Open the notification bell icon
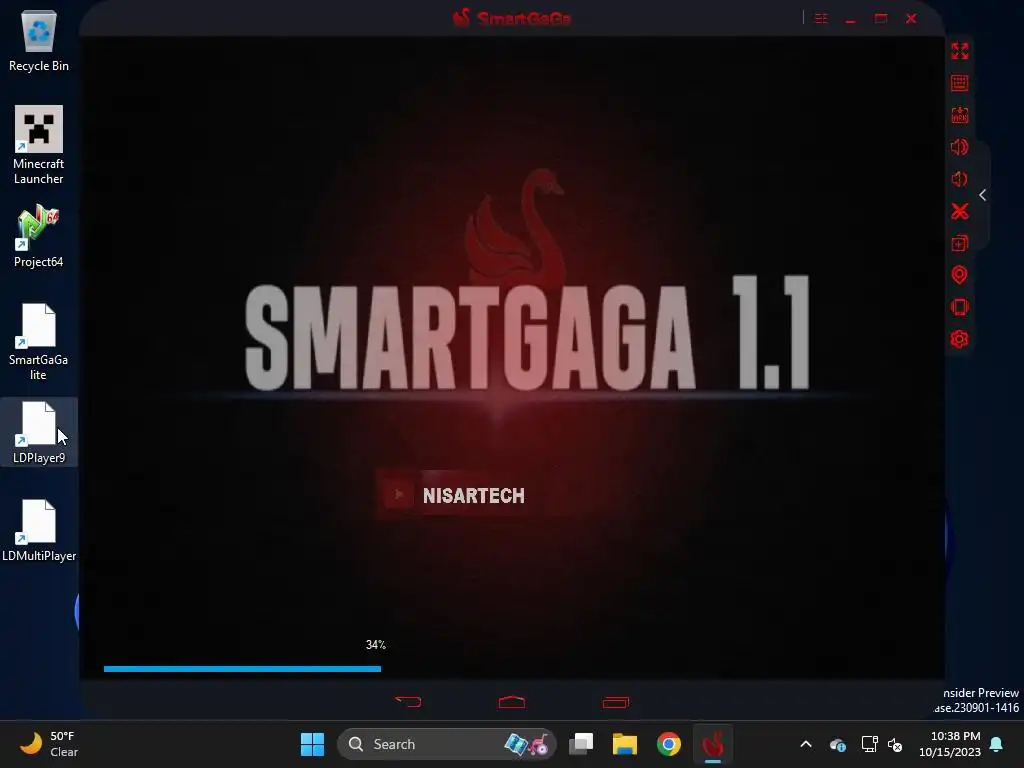1024x768 pixels. point(997,744)
